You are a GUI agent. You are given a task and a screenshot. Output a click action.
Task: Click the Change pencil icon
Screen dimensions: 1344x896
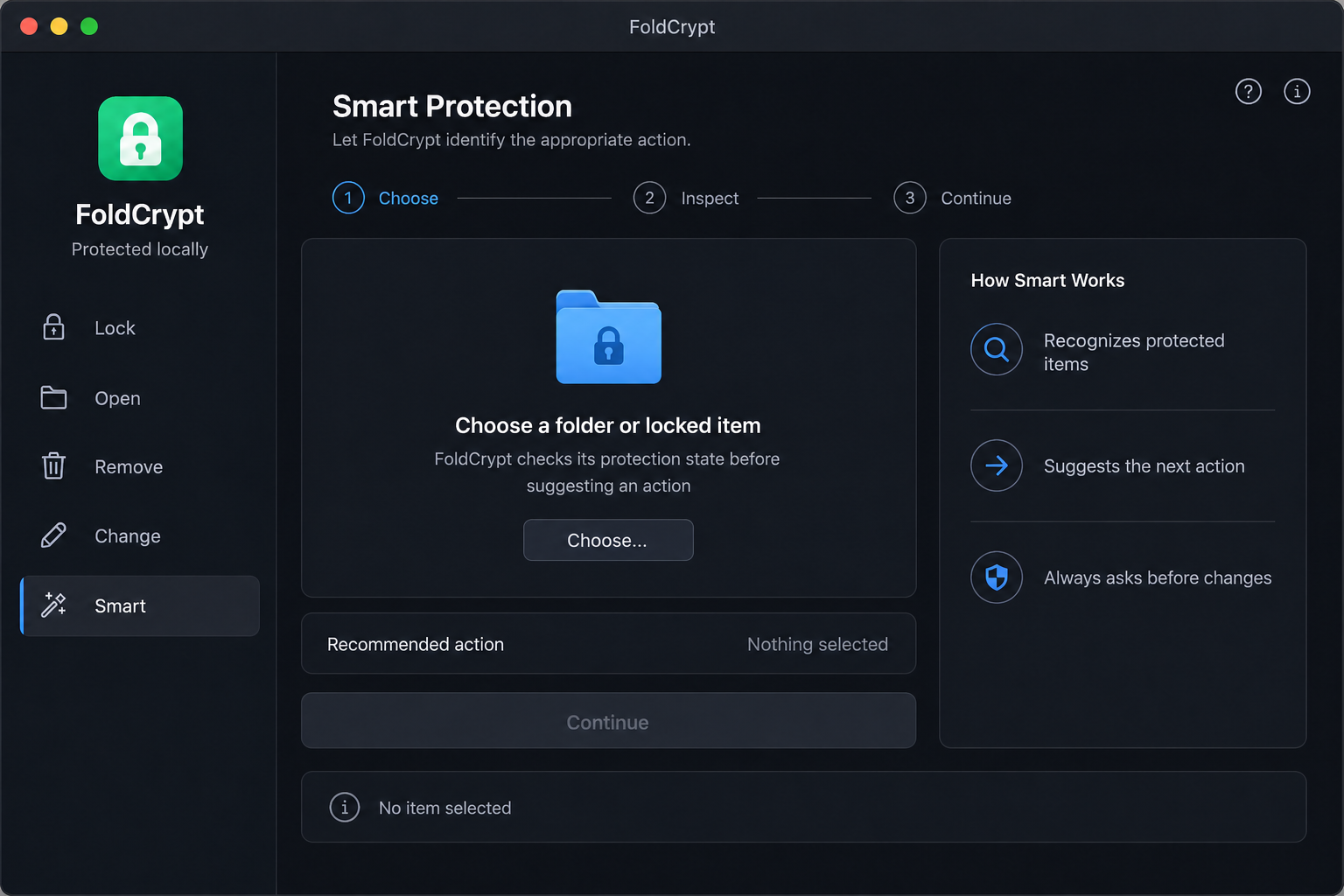coord(53,535)
